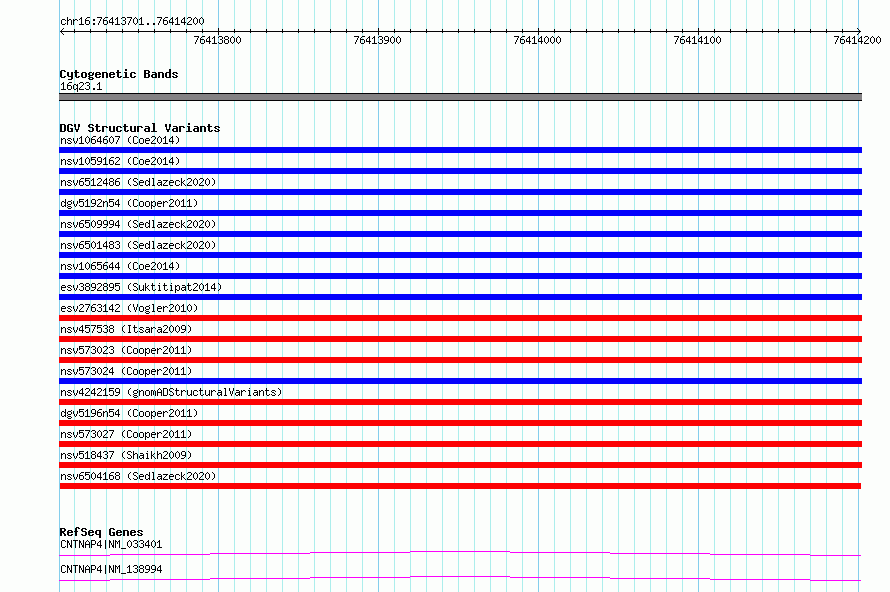Image resolution: width=890 pixels, height=592 pixels.
Task: Open variant nsv1059162 (Coe2014) label
Action: click(x=120, y=161)
